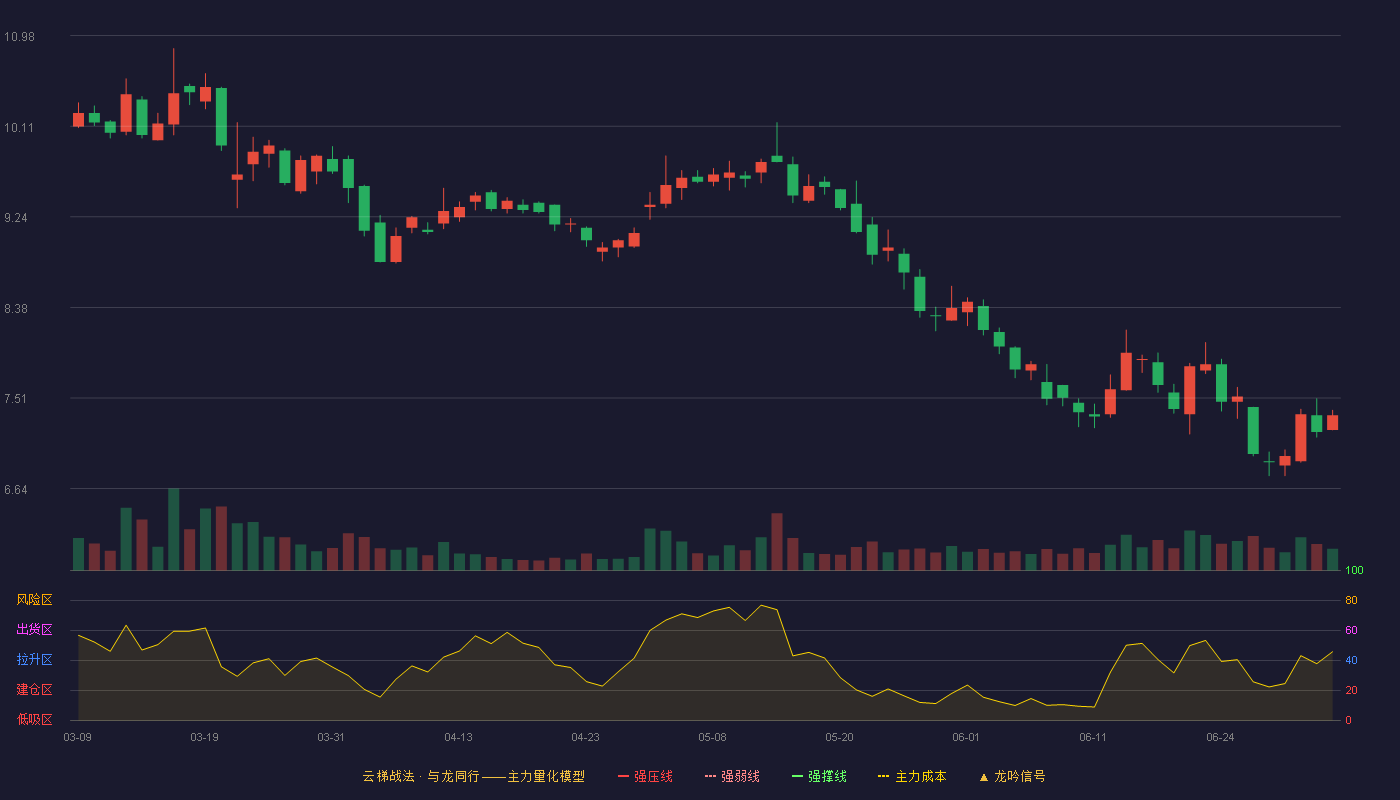The width and height of the screenshot is (1400, 800).
Task: Click the 04-13 date label
Action: 458,737
